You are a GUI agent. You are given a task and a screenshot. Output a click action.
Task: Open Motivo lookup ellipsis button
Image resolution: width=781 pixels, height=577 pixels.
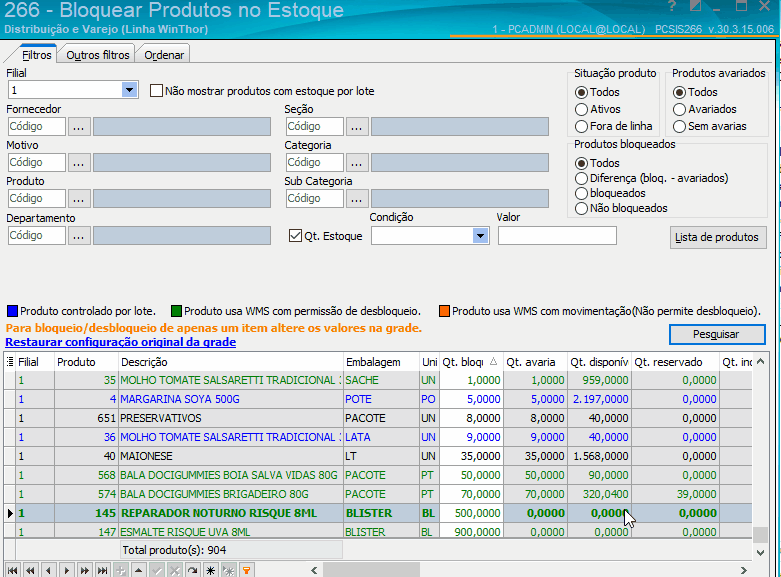79,162
